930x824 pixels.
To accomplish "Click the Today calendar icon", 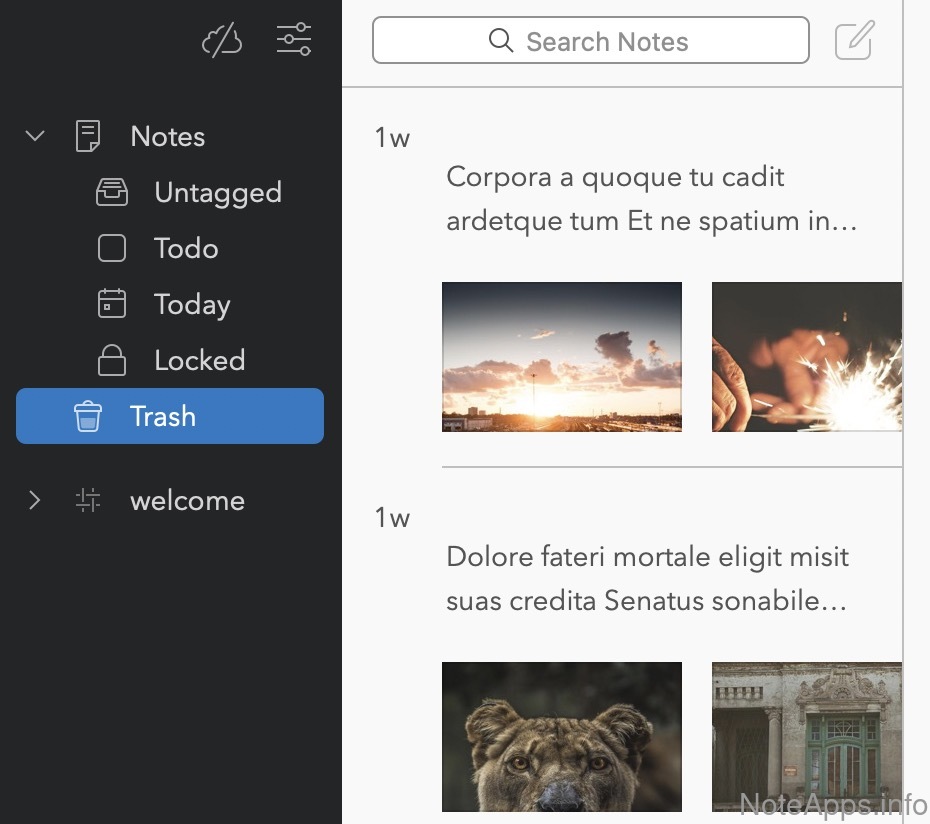I will [x=112, y=304].
